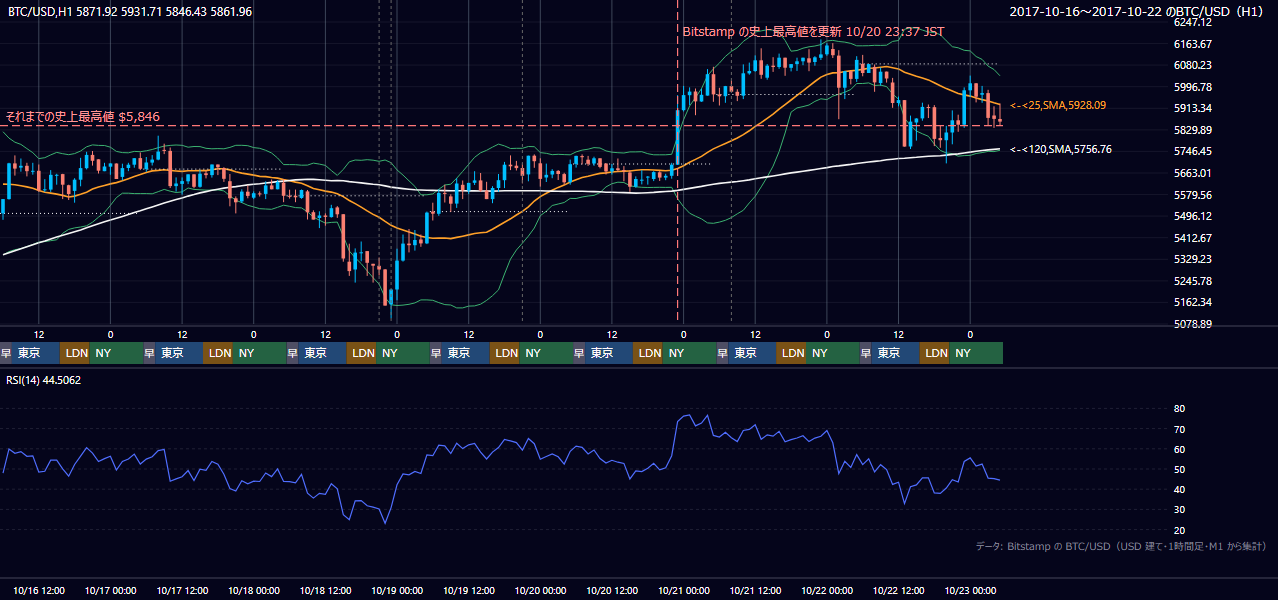Select the 6247.12 price axis value
Viewport: 1278px width, 600px height.
[1193, 22]
